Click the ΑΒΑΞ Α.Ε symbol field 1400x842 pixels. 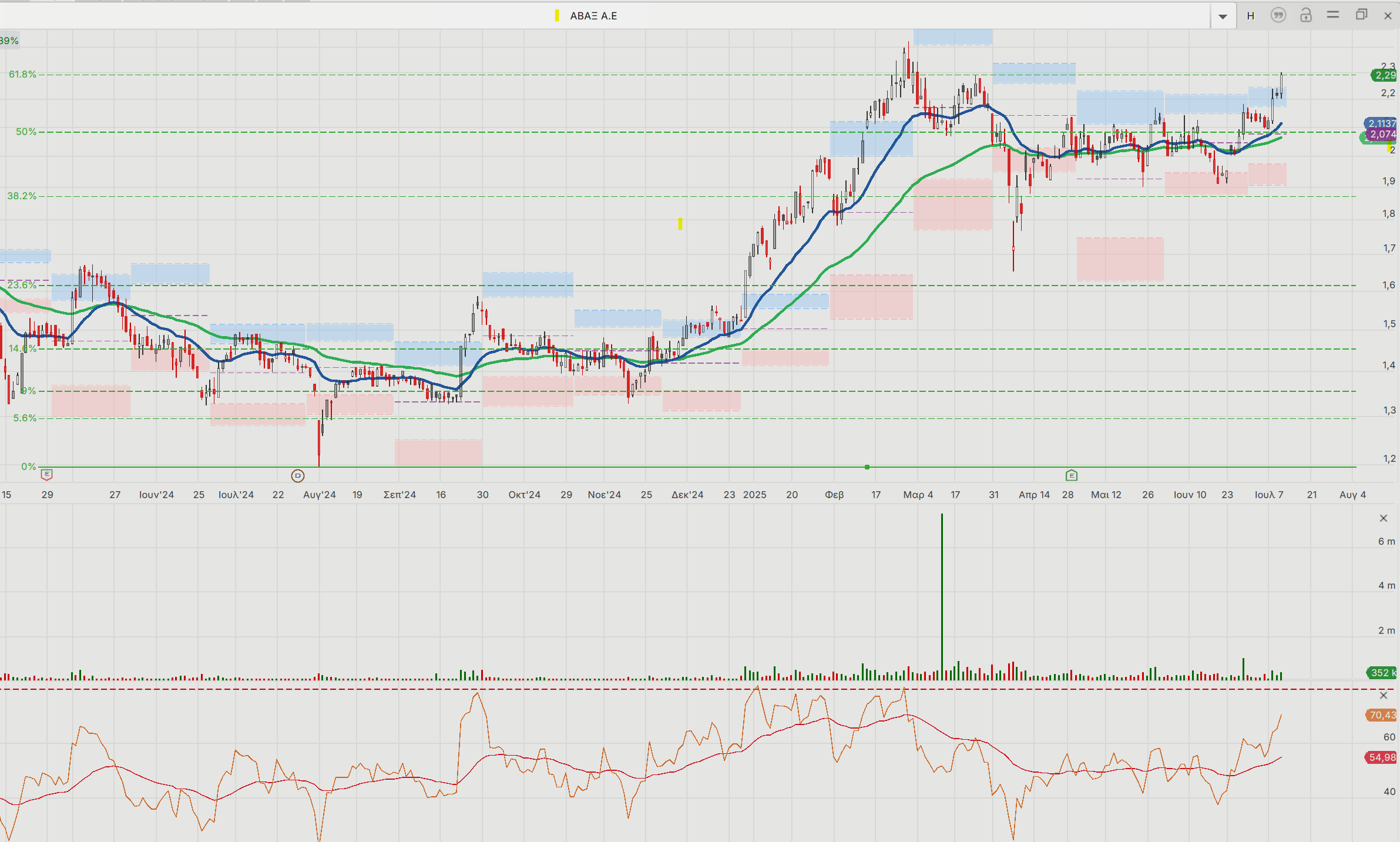tap(605, 16)
